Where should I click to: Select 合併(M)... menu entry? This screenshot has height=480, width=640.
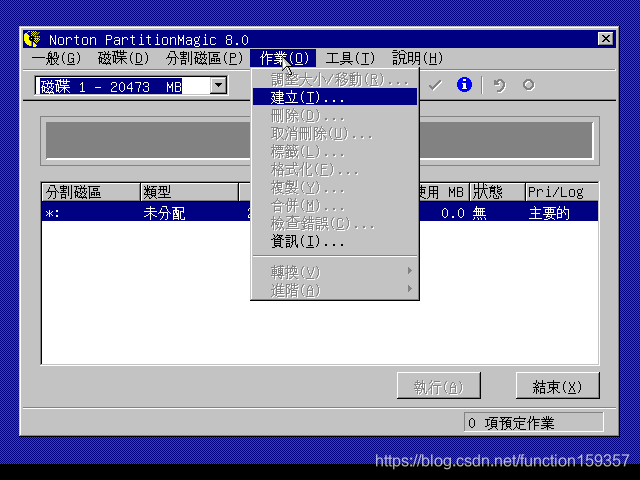click(335, 205)
